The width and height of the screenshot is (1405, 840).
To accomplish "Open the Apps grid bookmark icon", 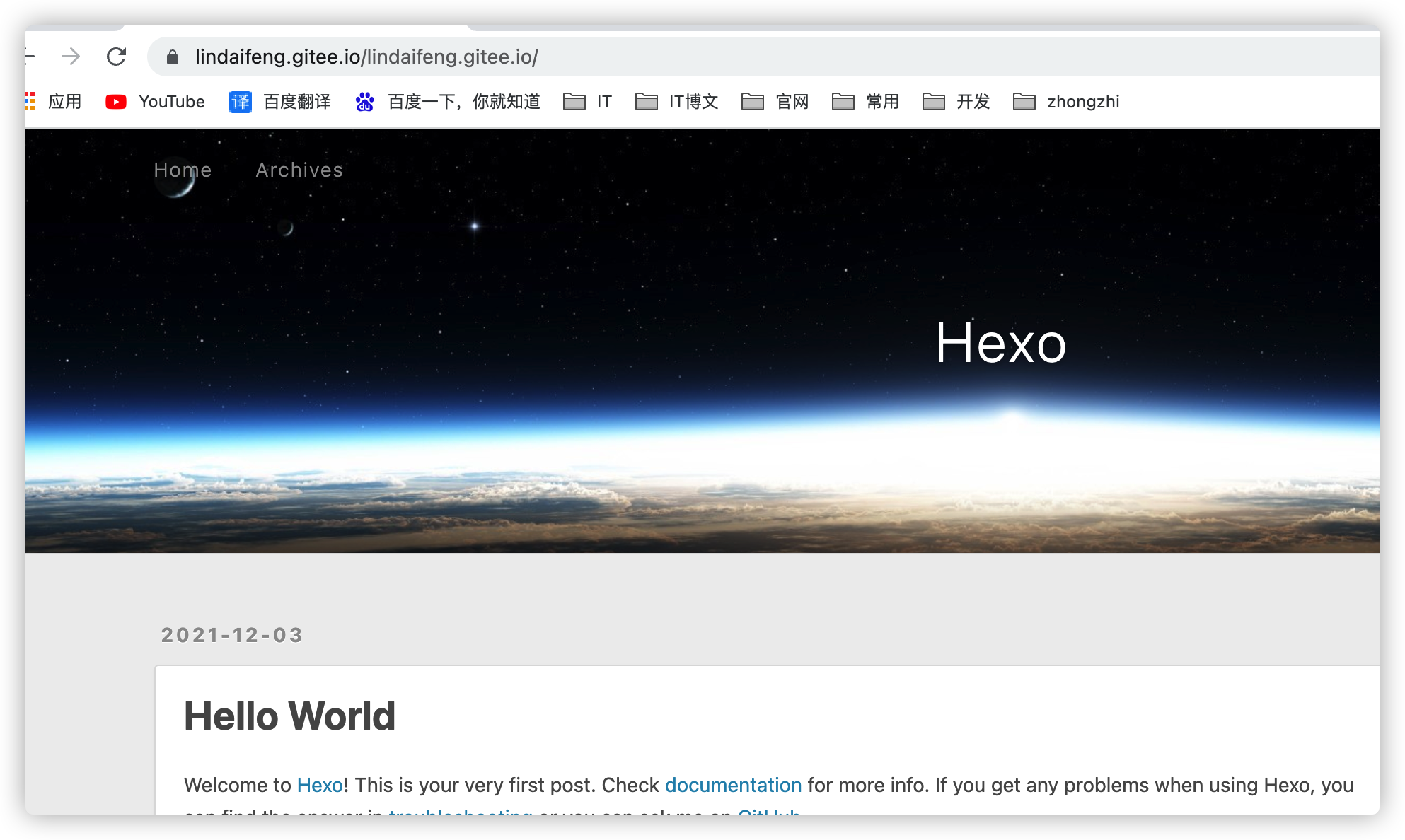I will [31, 101].
